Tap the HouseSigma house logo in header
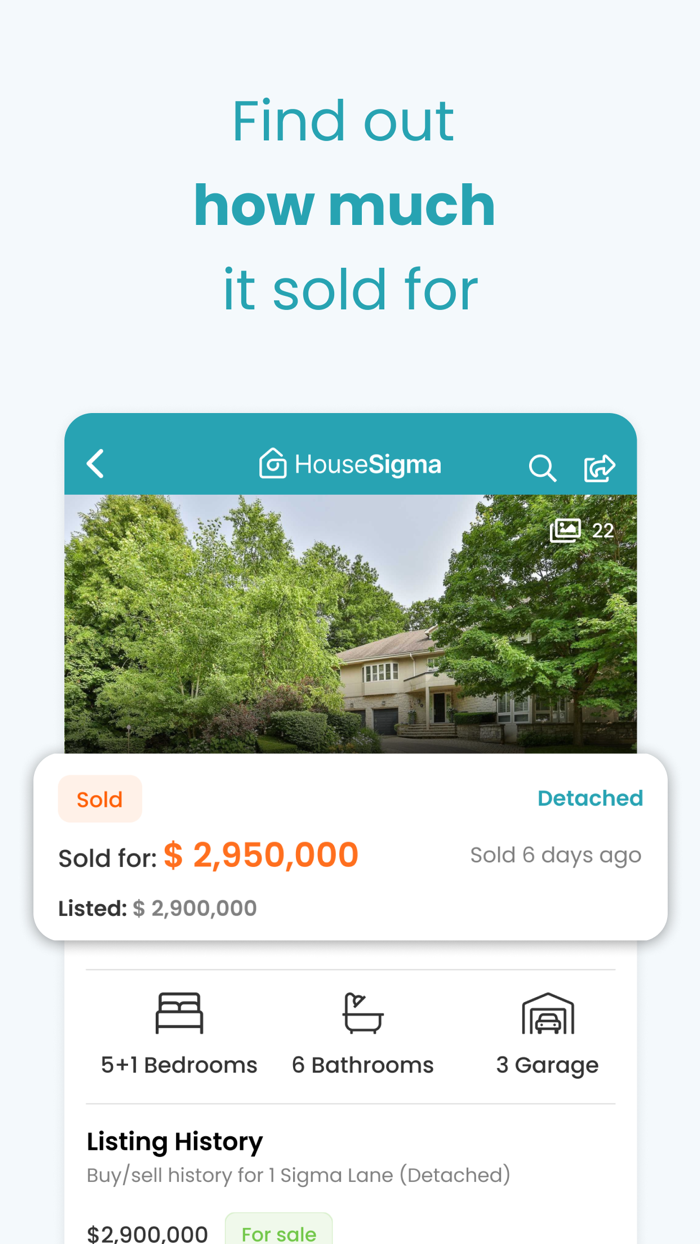The image size is (700, 1244). point(271,462)
